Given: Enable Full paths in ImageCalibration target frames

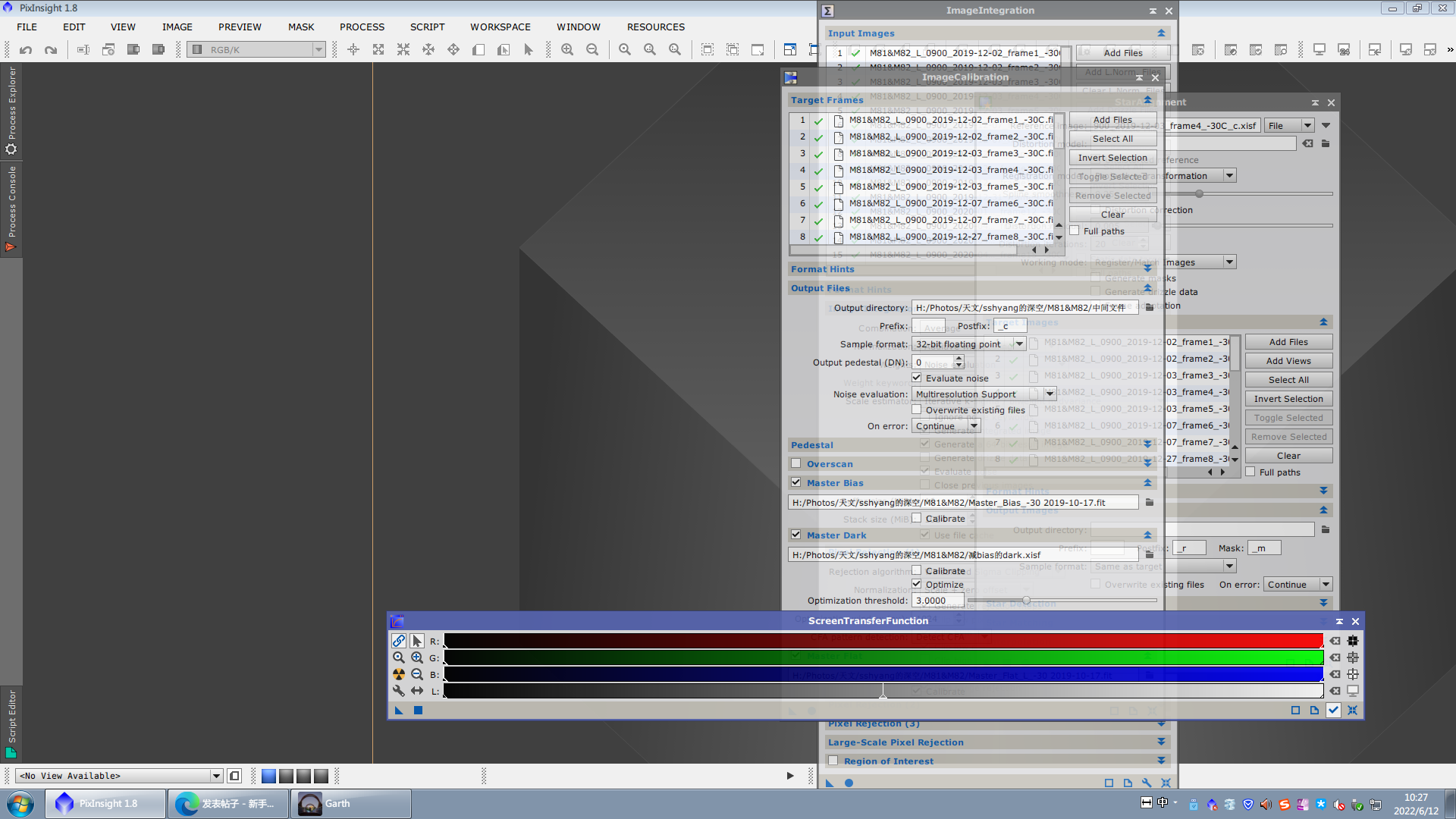Looking at the screenshot, I should [x=1075, y=231].
